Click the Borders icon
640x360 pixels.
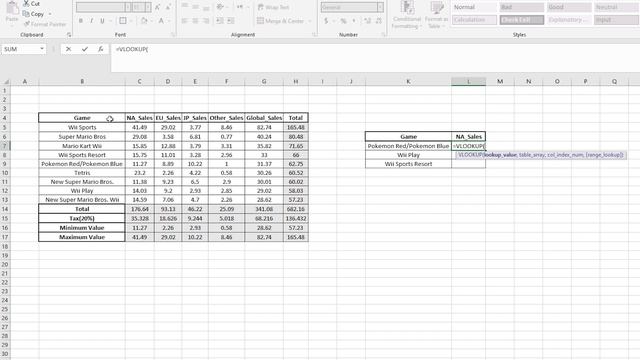click(x=122, y=21)
